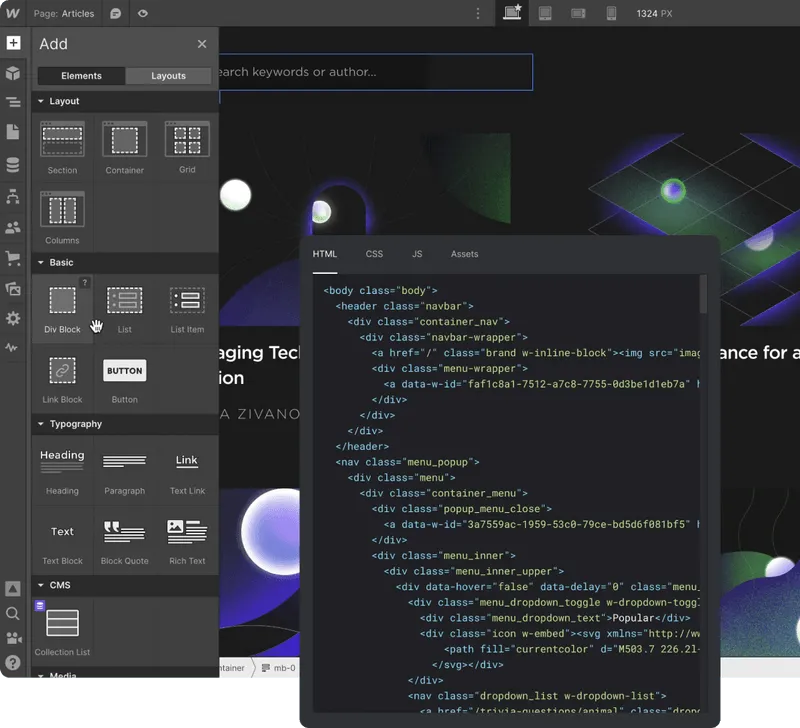Toggle preview mode with the eye icon
This screenshot has width=800, height=728.
point(143,13)
